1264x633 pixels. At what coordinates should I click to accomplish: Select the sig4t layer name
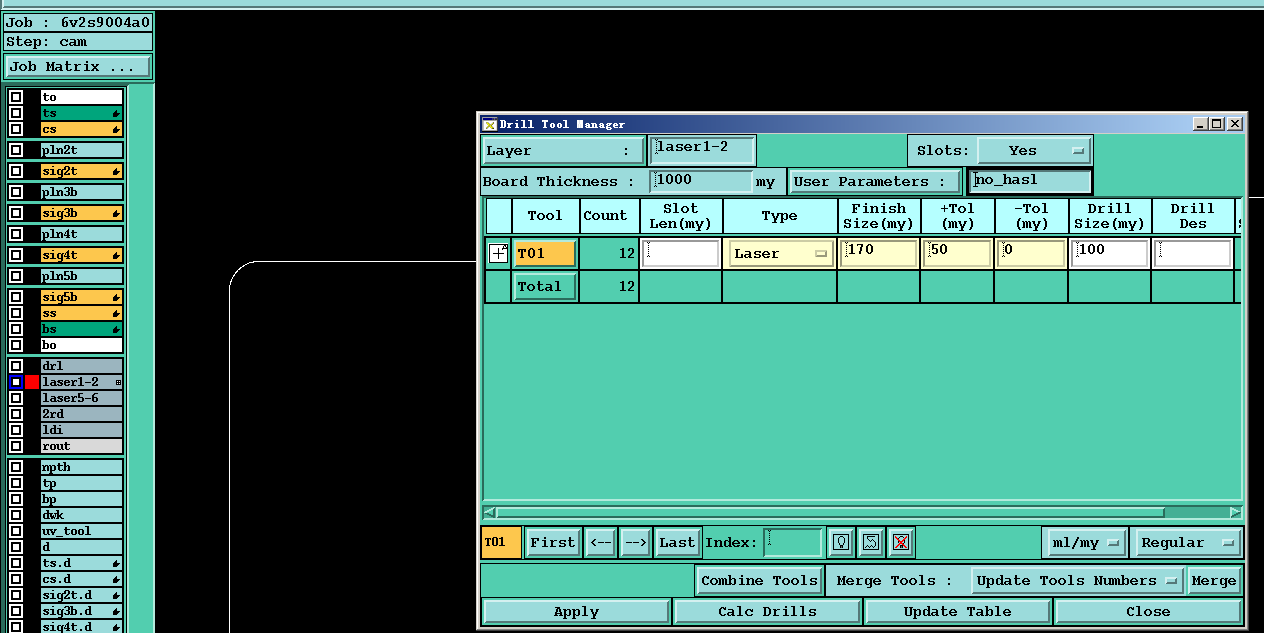pos(82,255)
